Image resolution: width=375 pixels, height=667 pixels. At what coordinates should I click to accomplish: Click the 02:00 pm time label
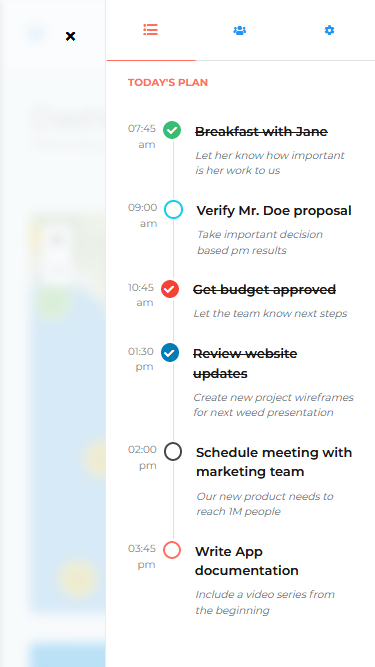coord(142,457)
